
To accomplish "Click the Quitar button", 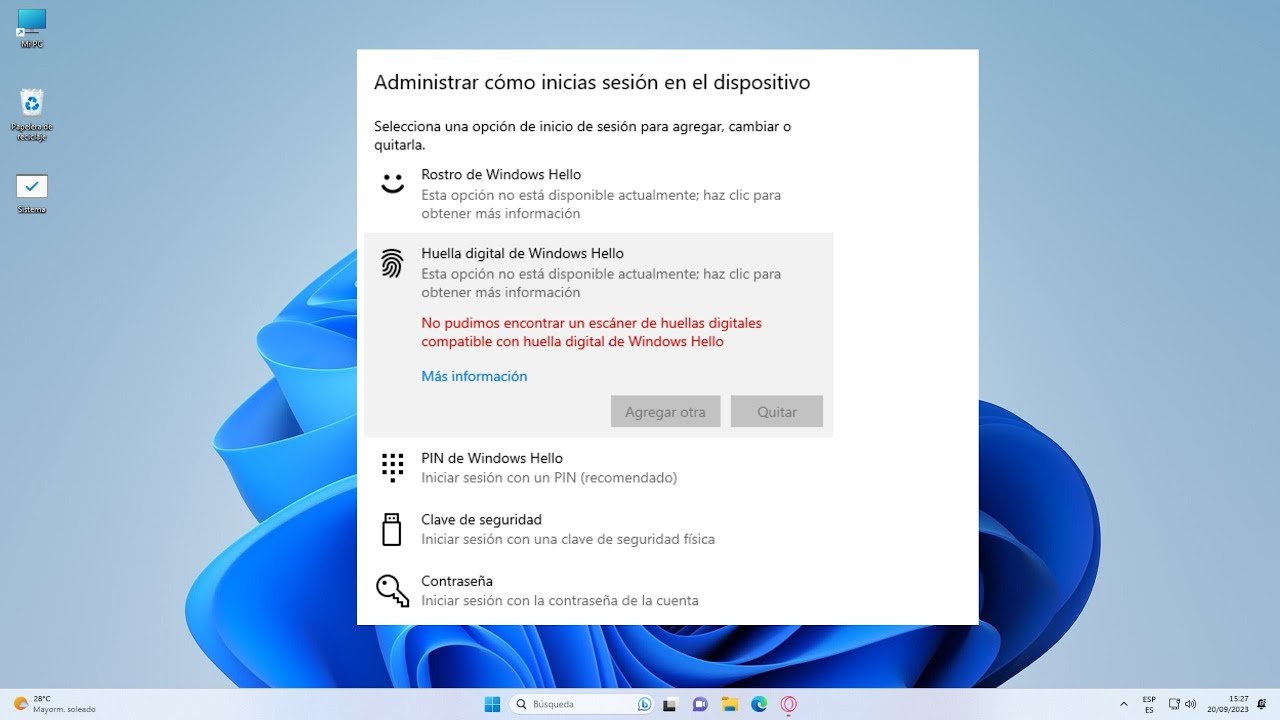I will [777, 412].
